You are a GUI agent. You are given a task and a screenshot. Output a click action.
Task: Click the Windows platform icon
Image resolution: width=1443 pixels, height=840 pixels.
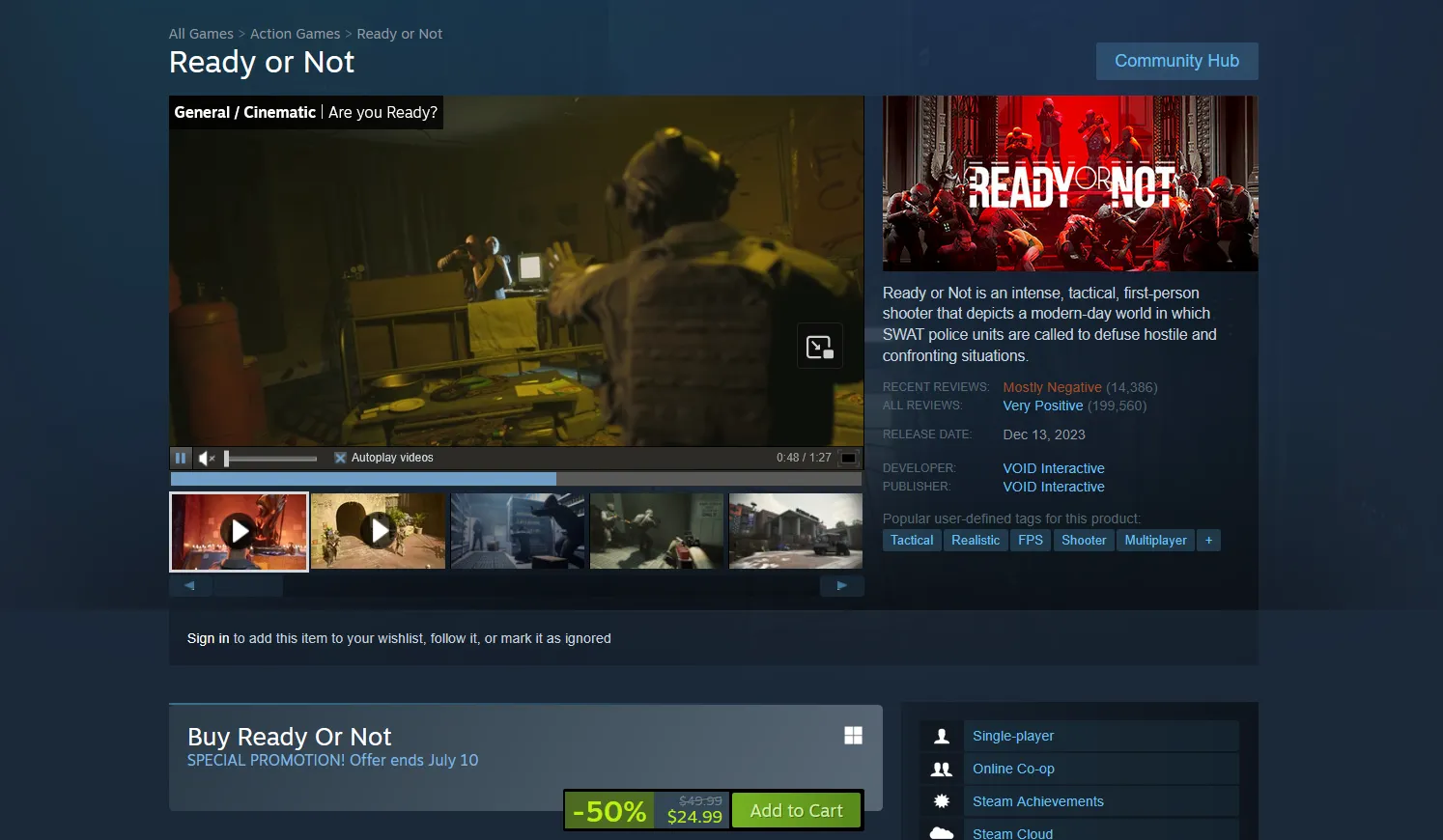click(853, 736)
